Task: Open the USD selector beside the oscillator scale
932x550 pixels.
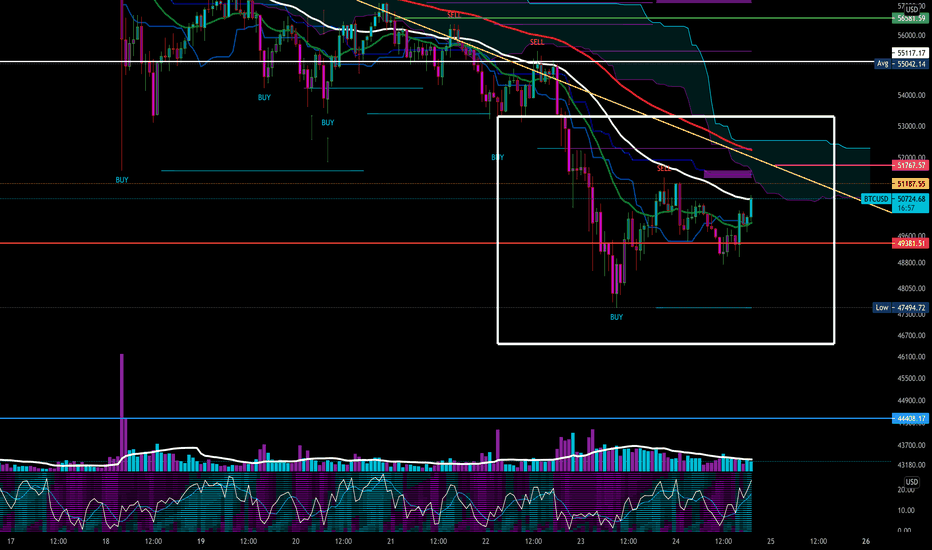Action: click(x=911, y=482)
